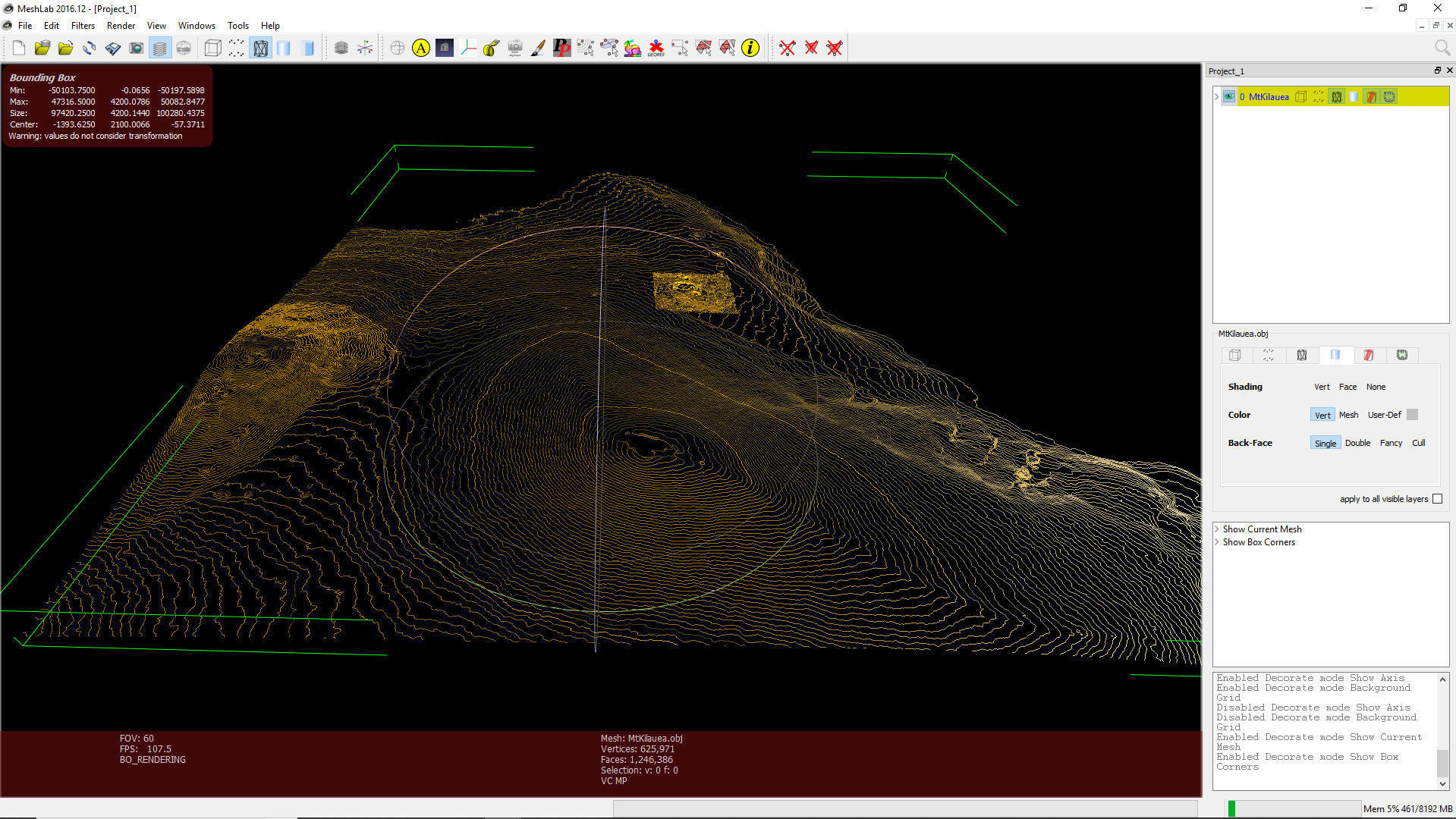Reload the mesh with blue arrows icon
Viewport: 1456px width, 819px height.
pos(90,49)
